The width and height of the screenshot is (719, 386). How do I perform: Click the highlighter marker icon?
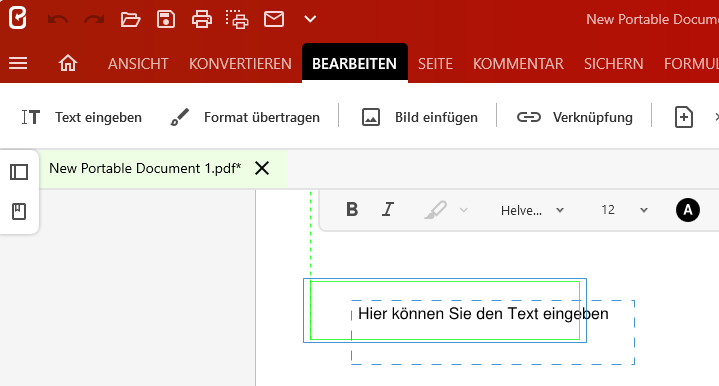coord(435,210)
